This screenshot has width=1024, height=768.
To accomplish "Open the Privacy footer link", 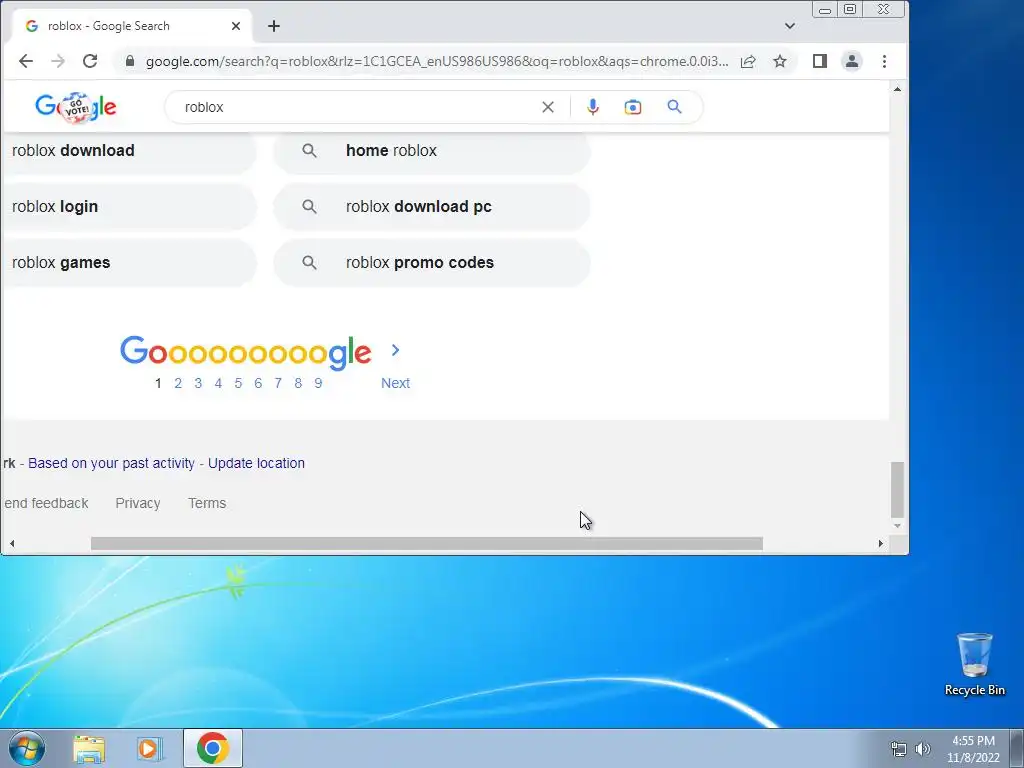I will click(x=138, y=504).
